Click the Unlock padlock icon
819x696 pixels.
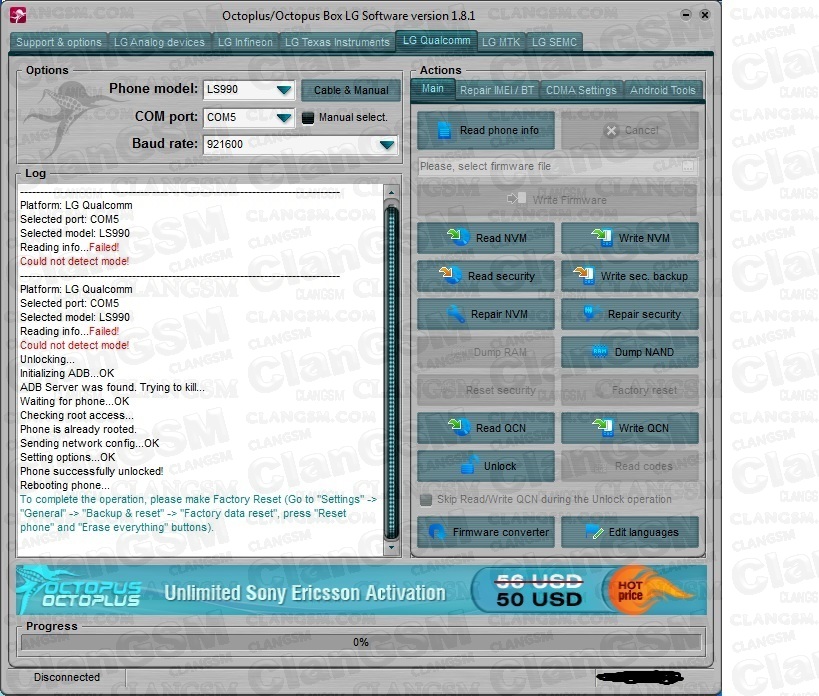tap(470, 464)
